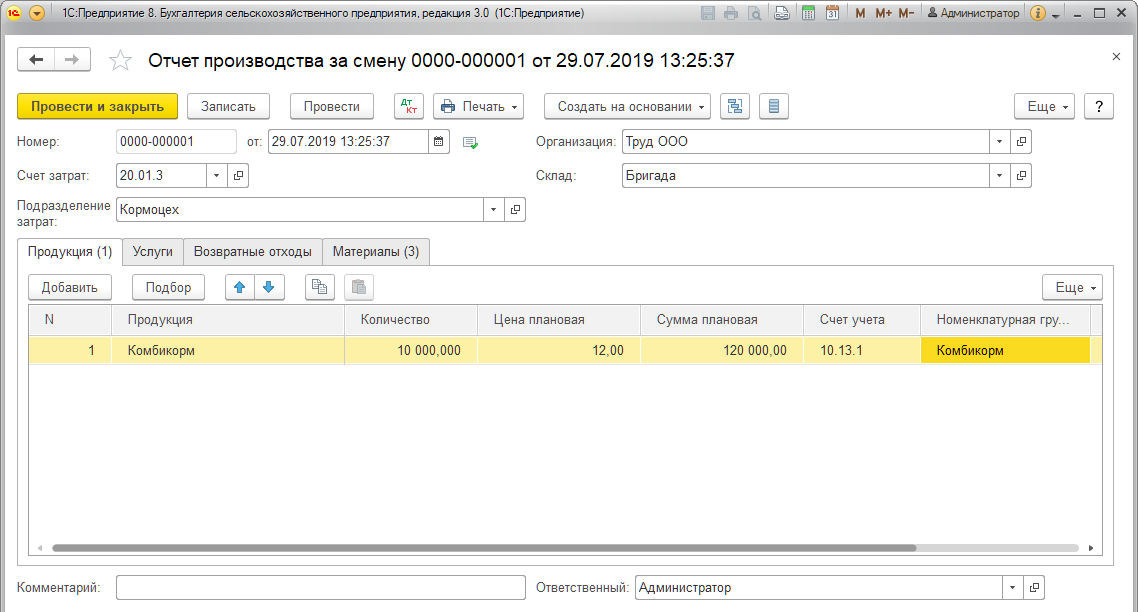Select Сумма плановая cell 120 000,00
Screen dimensions: 1138x612
722,351
